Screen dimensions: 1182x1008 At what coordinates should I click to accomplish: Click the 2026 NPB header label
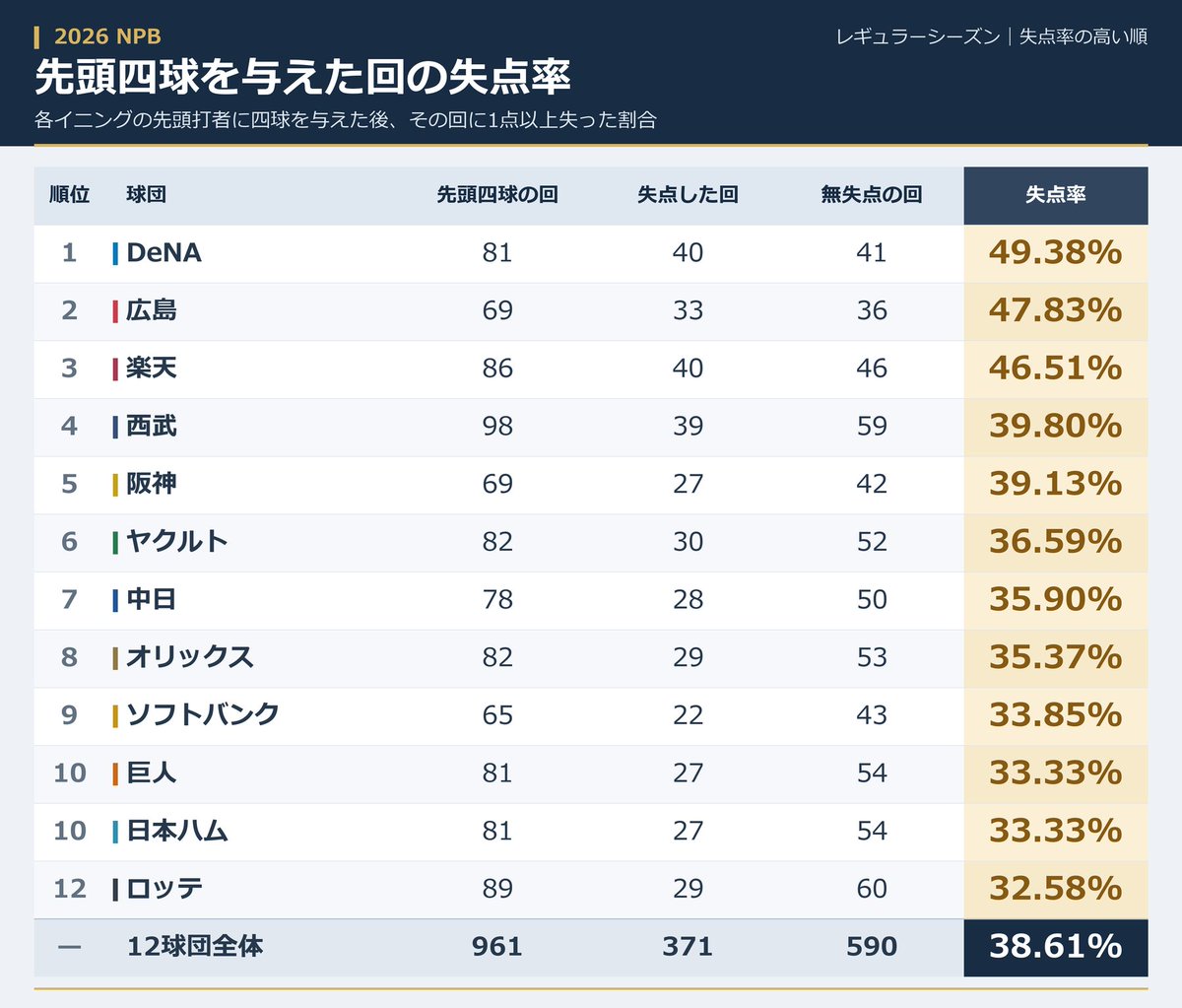(107, 37)
